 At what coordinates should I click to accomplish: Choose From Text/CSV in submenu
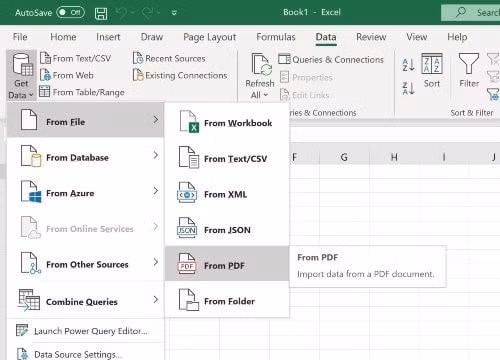click(227, 158)
